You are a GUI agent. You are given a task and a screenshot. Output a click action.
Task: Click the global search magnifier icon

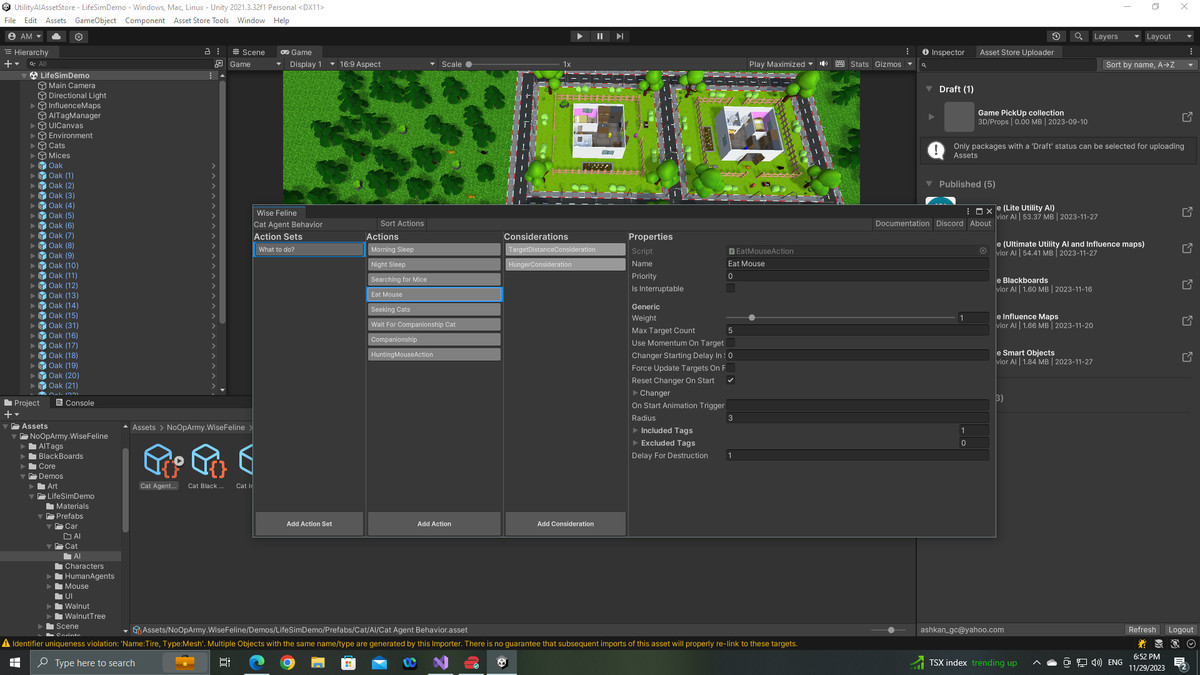click(1078, 36)
